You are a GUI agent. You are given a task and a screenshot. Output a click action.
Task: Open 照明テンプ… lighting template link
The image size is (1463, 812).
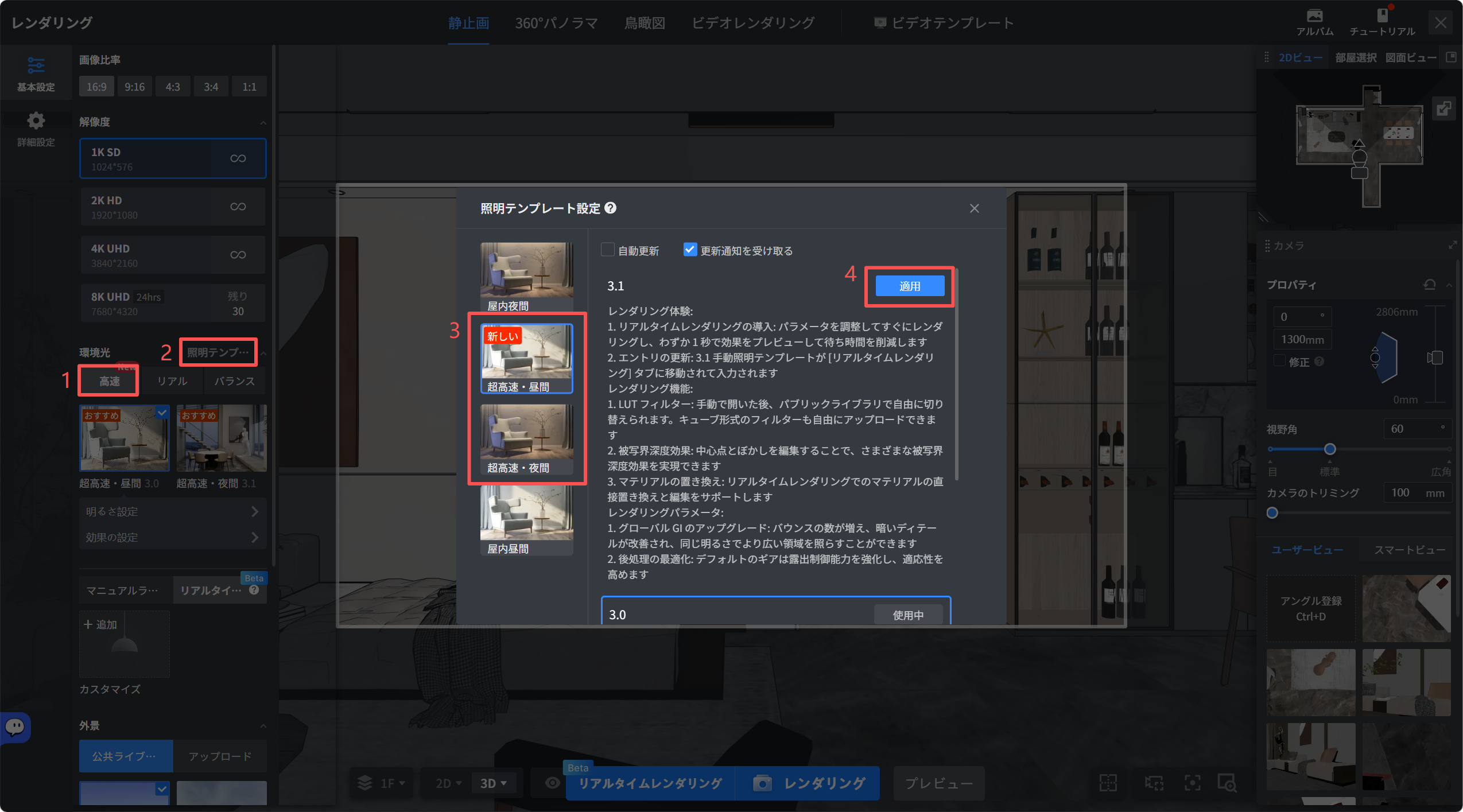pos(218,352)
